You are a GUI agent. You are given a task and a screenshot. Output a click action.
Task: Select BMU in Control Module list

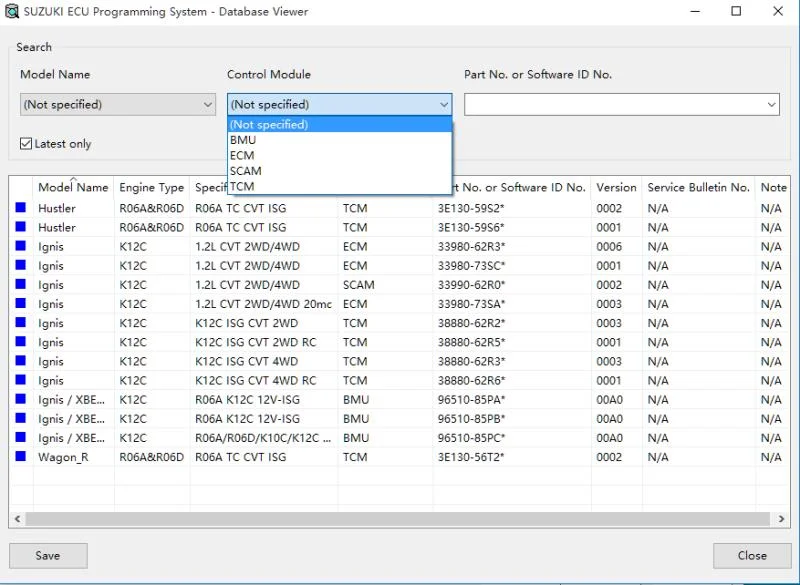point(340,140)
